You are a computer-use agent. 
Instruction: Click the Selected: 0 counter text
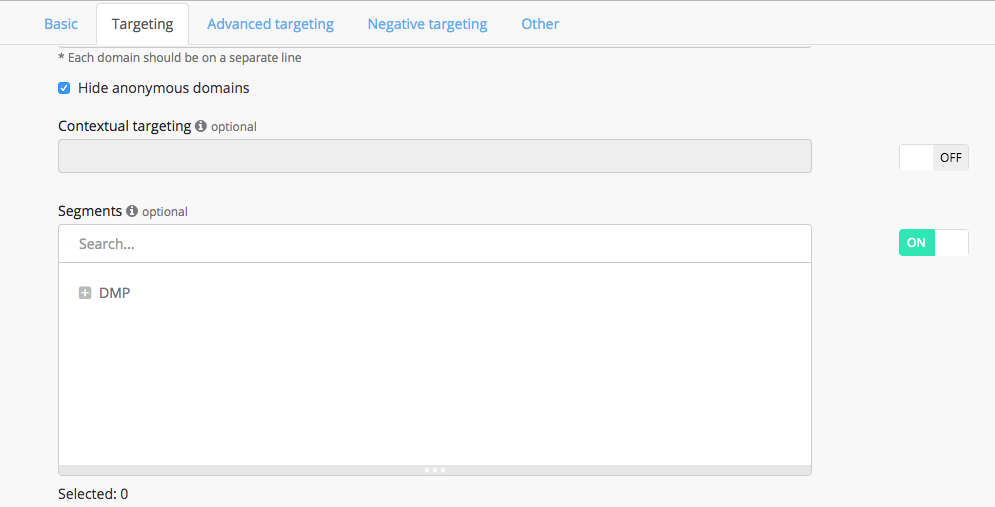pyautogui.click(x=93, y=494)
